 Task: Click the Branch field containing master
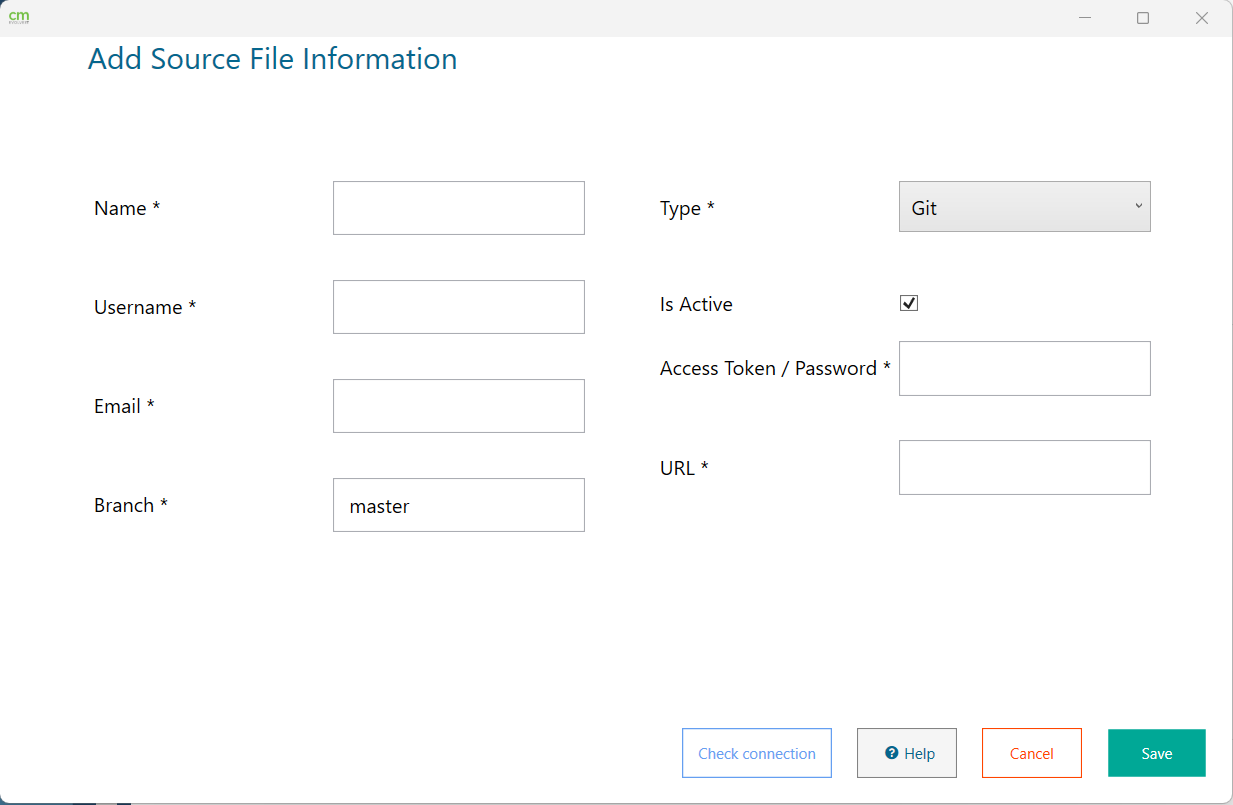(458, 505)
